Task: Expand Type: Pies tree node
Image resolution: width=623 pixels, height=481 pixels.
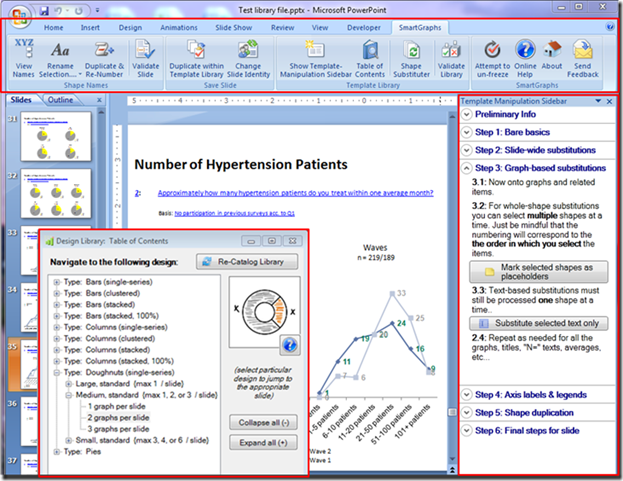Action: click(56, 452)
